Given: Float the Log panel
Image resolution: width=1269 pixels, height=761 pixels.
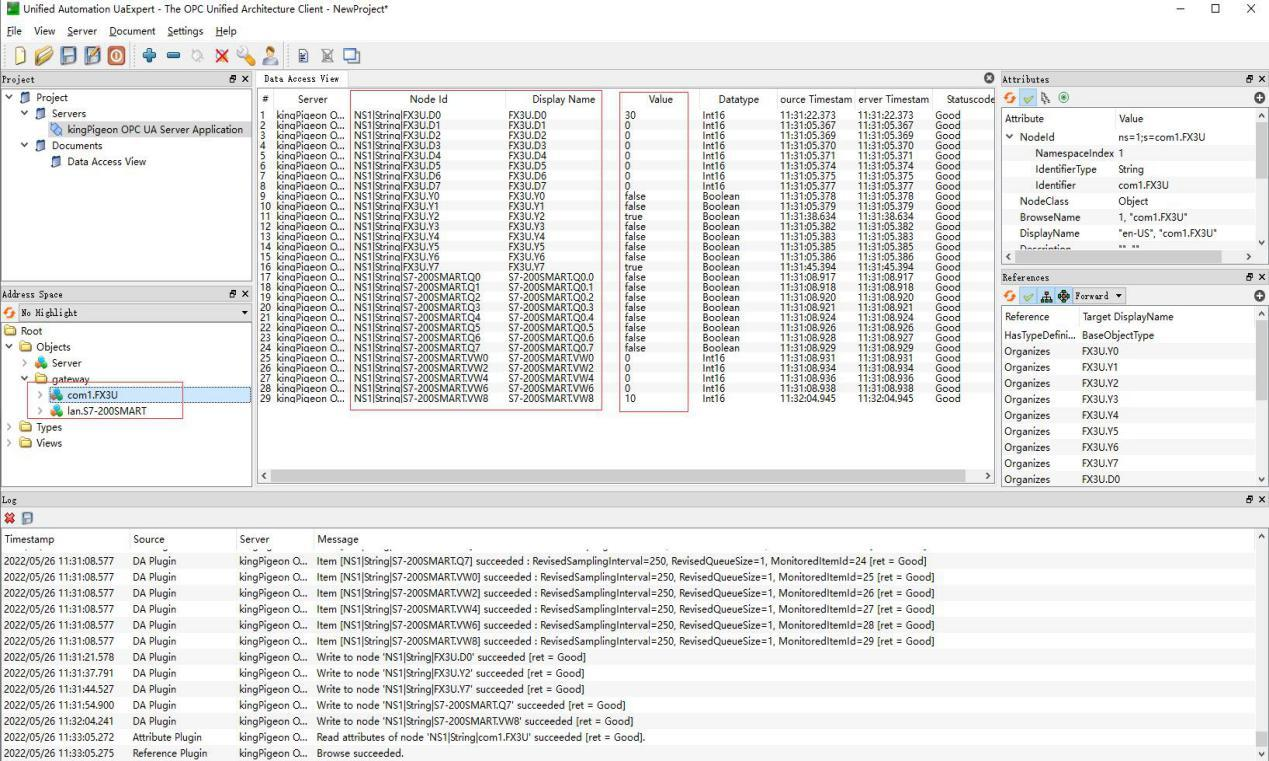Looking at the screenshot, I should click(x=1249, y=498).
